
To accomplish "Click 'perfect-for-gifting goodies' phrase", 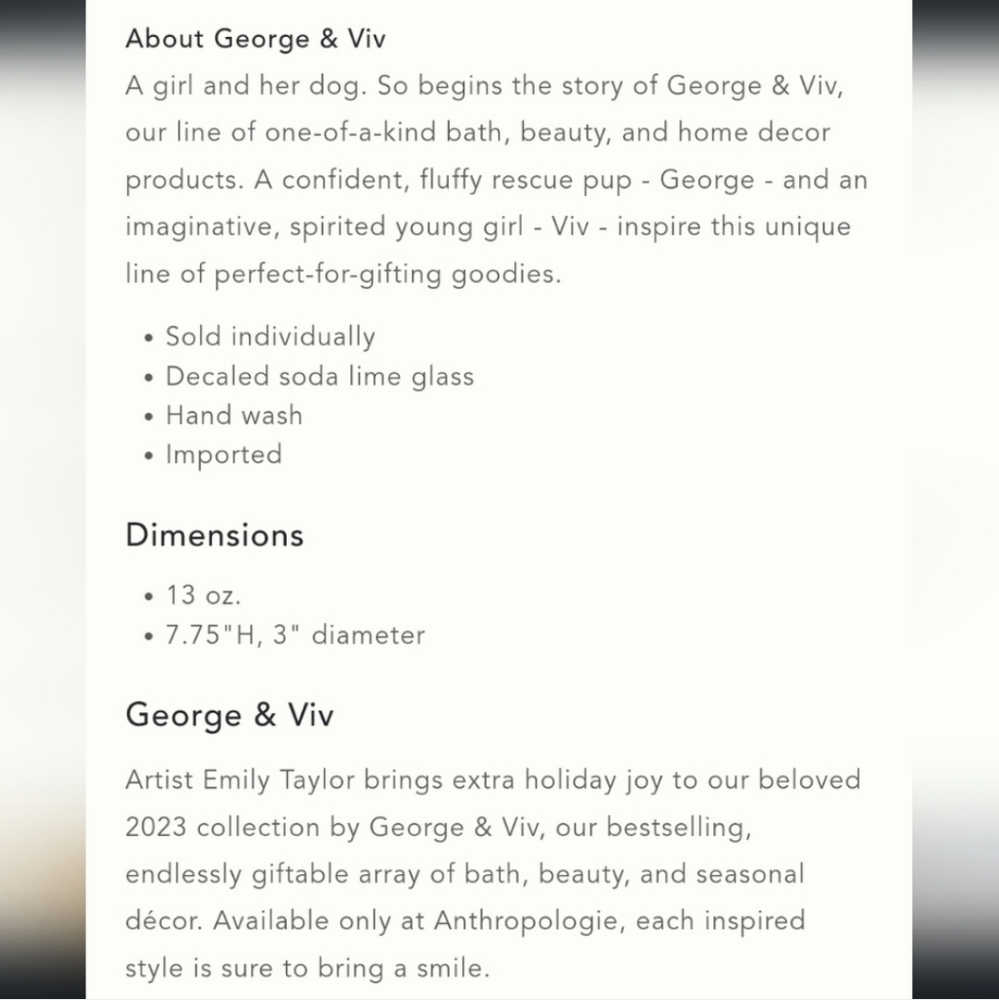I will click(387, 274).
